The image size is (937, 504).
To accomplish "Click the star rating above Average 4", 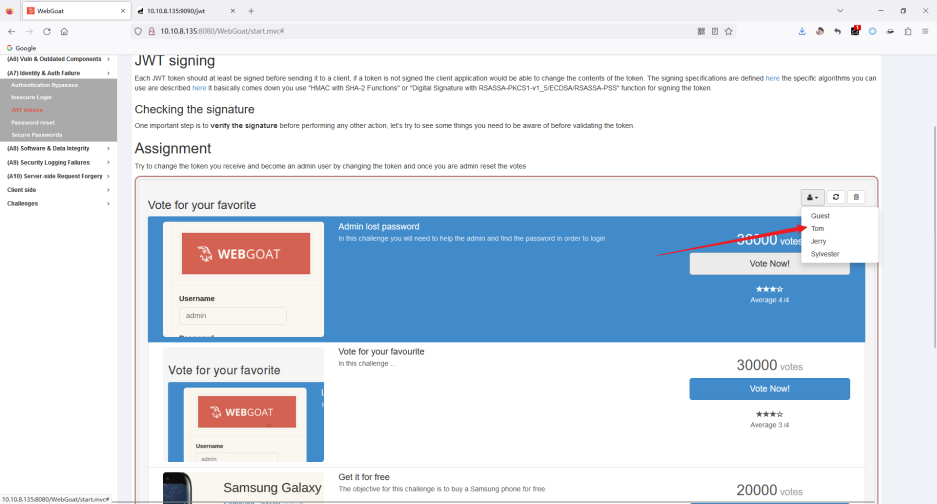I will pyautogui.click(x=769, y=289).
